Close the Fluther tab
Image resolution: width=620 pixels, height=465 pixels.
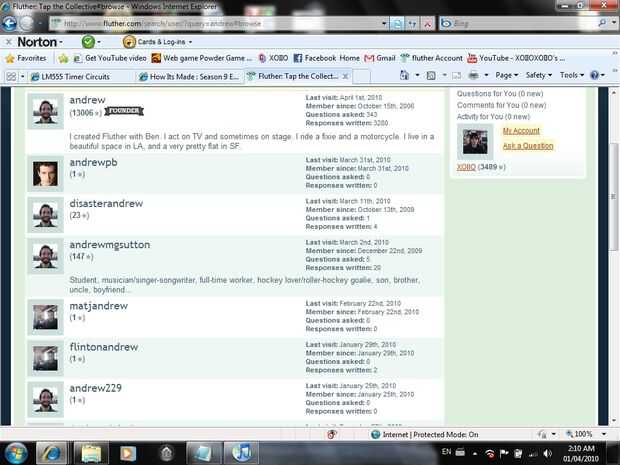pyautogui.click(x=345, y=76)
